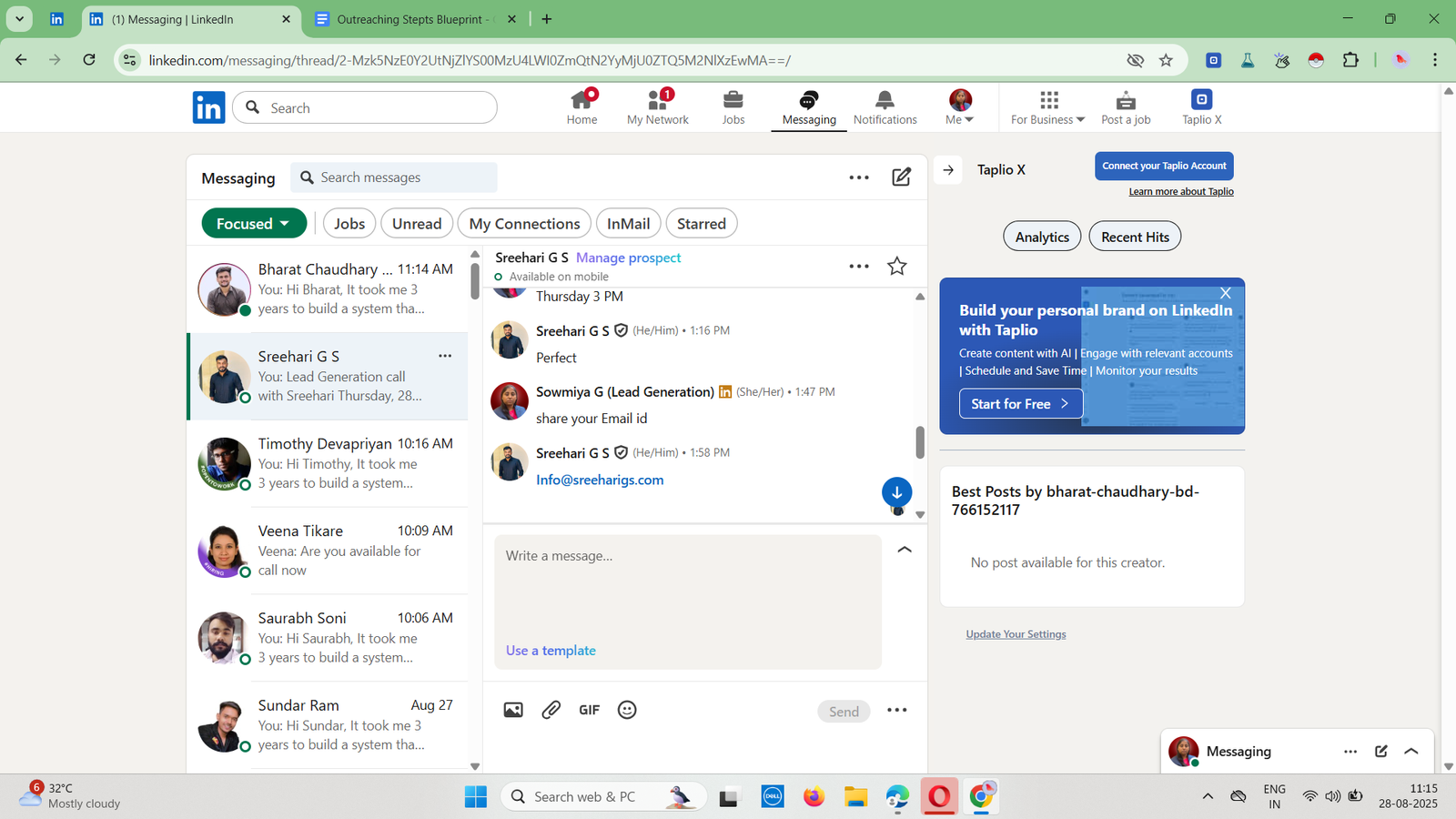
Task: Expand the message box with chevron
Action: [x=905, y=550]
